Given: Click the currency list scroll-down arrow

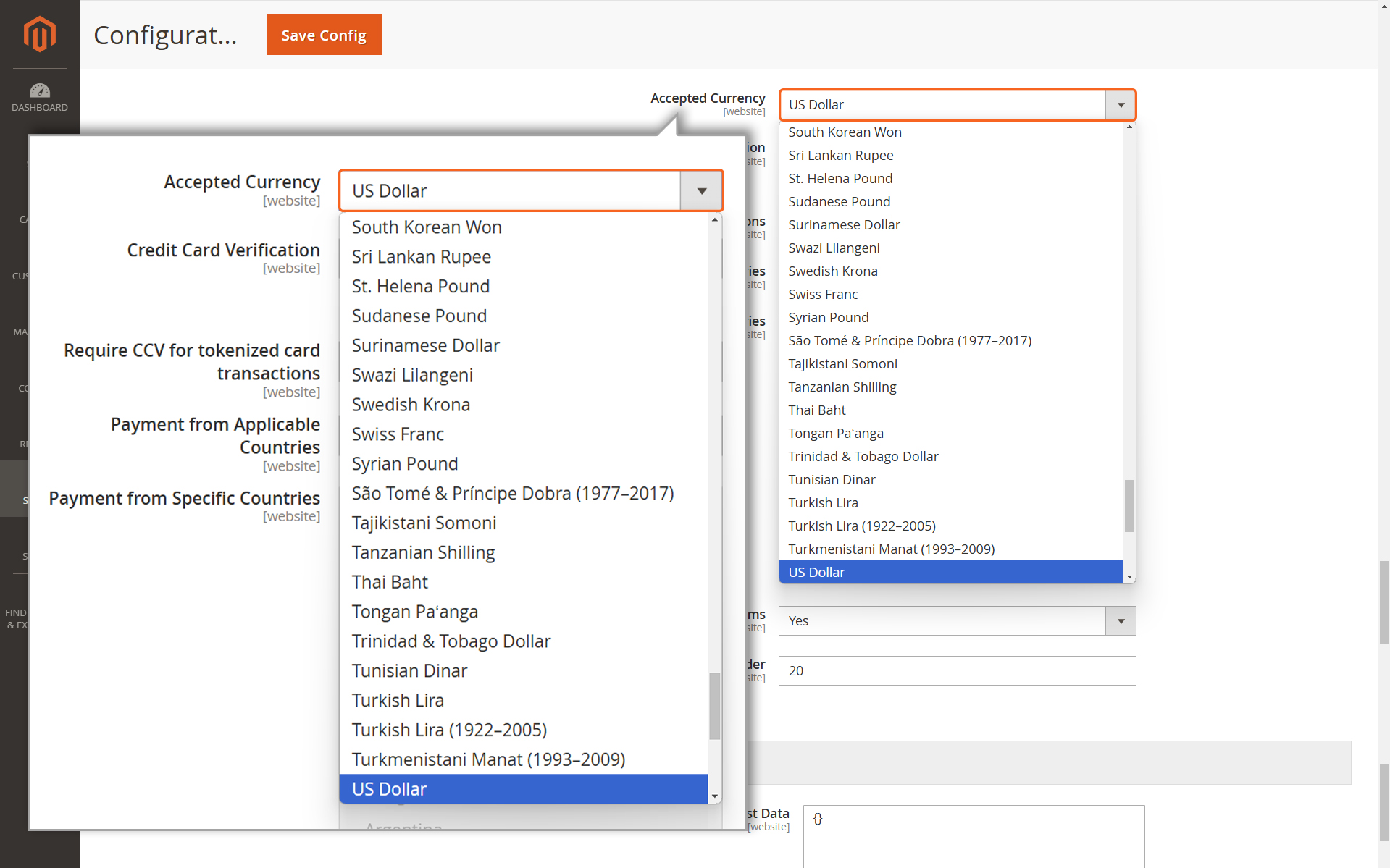Looking at the screenshot, I should [x=1129, y=577].
